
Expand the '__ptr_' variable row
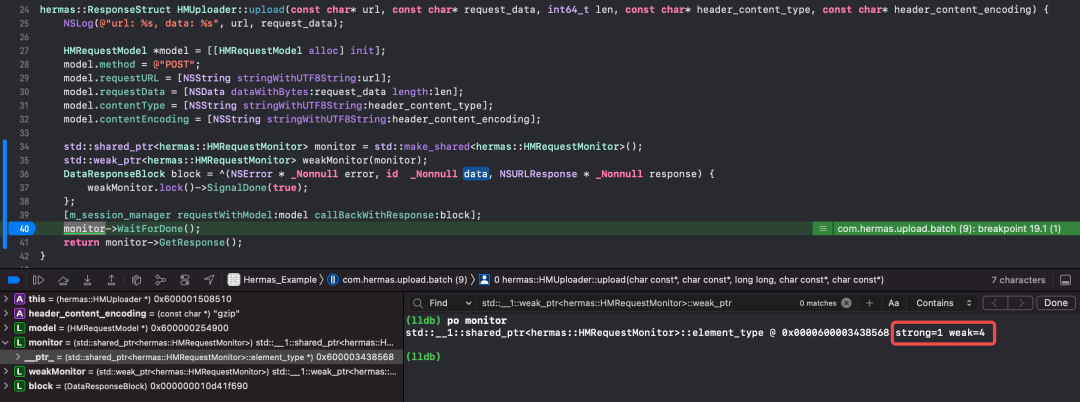19,355
